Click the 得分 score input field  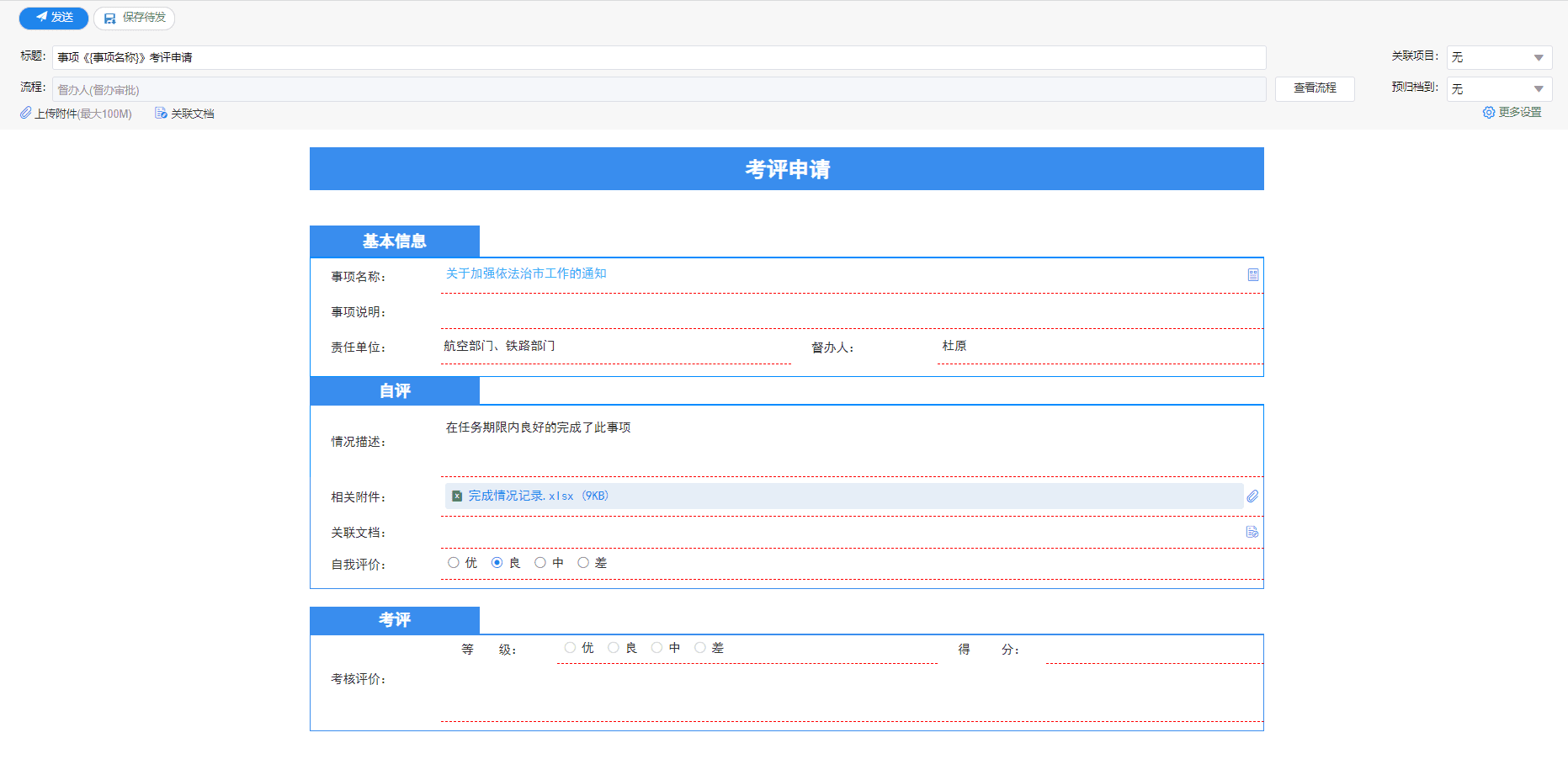pyautogui.click(x=1155, y=649)
